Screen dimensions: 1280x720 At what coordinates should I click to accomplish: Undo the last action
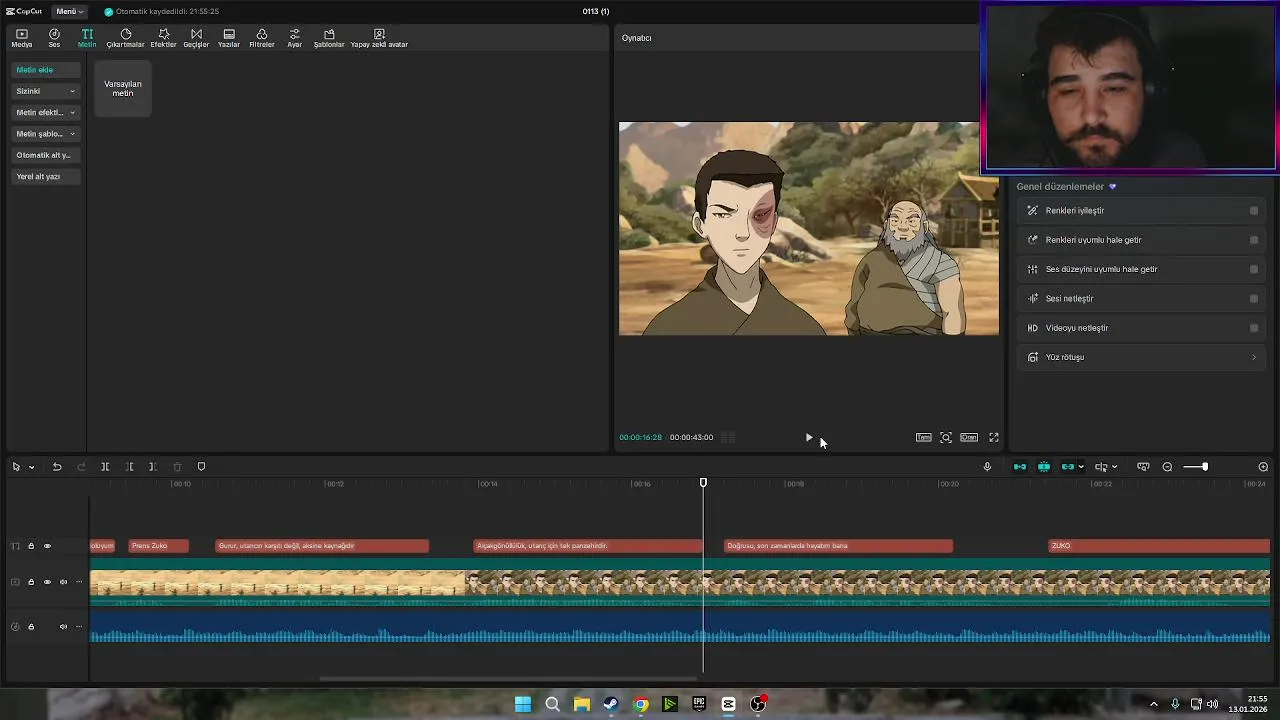pos(57,467)
